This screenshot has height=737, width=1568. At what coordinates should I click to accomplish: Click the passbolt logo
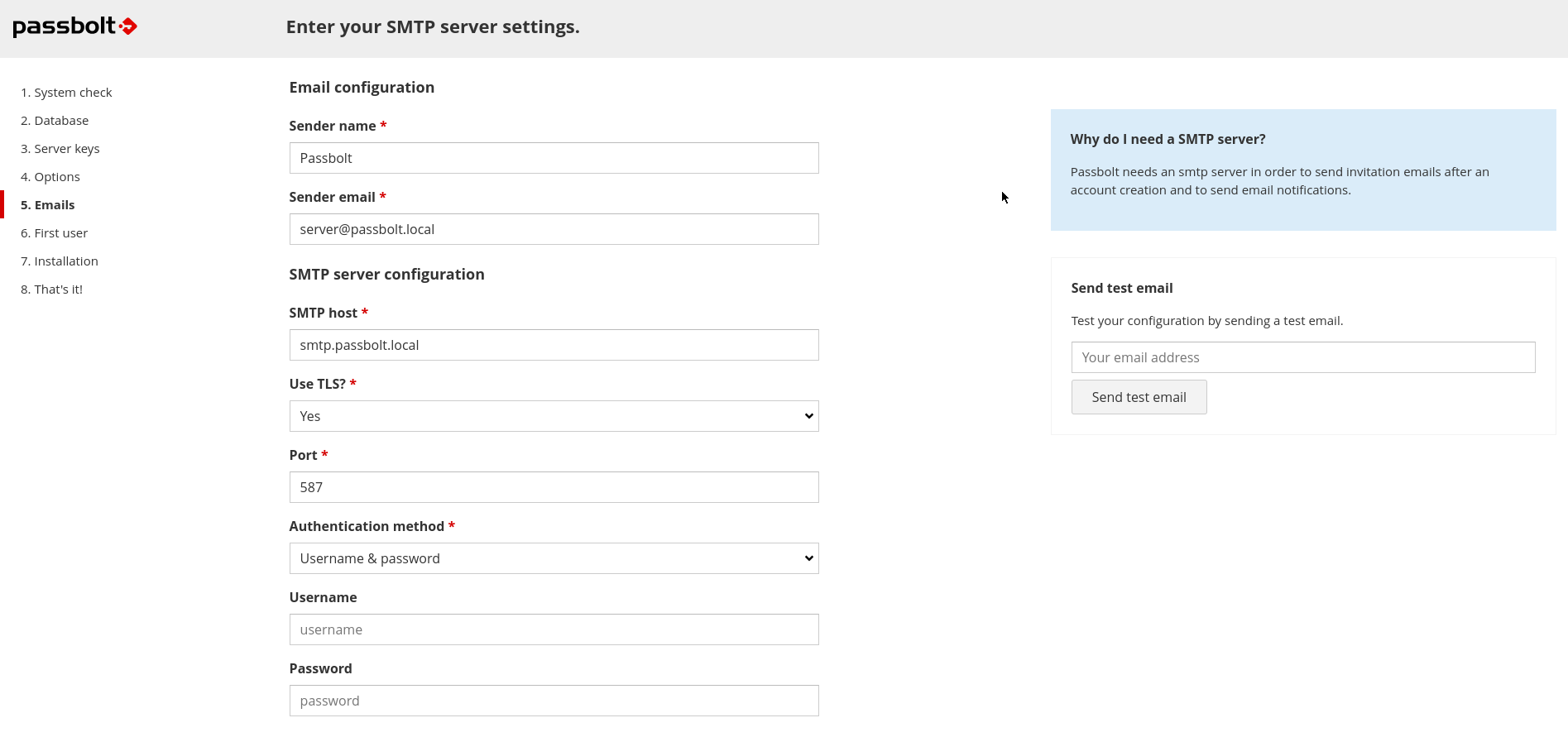(x=74, y=26)
